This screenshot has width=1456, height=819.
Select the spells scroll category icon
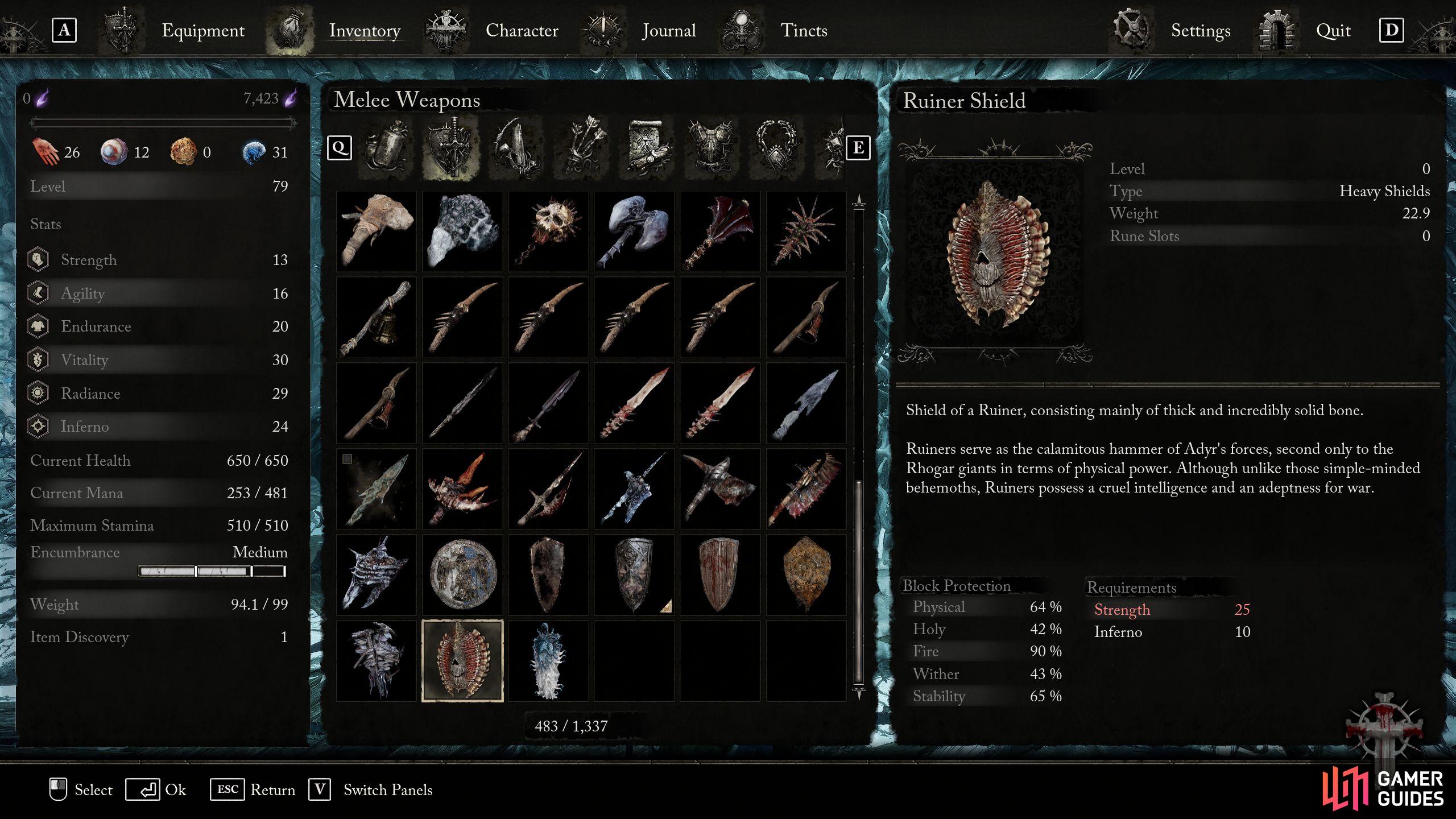[648, 148]
